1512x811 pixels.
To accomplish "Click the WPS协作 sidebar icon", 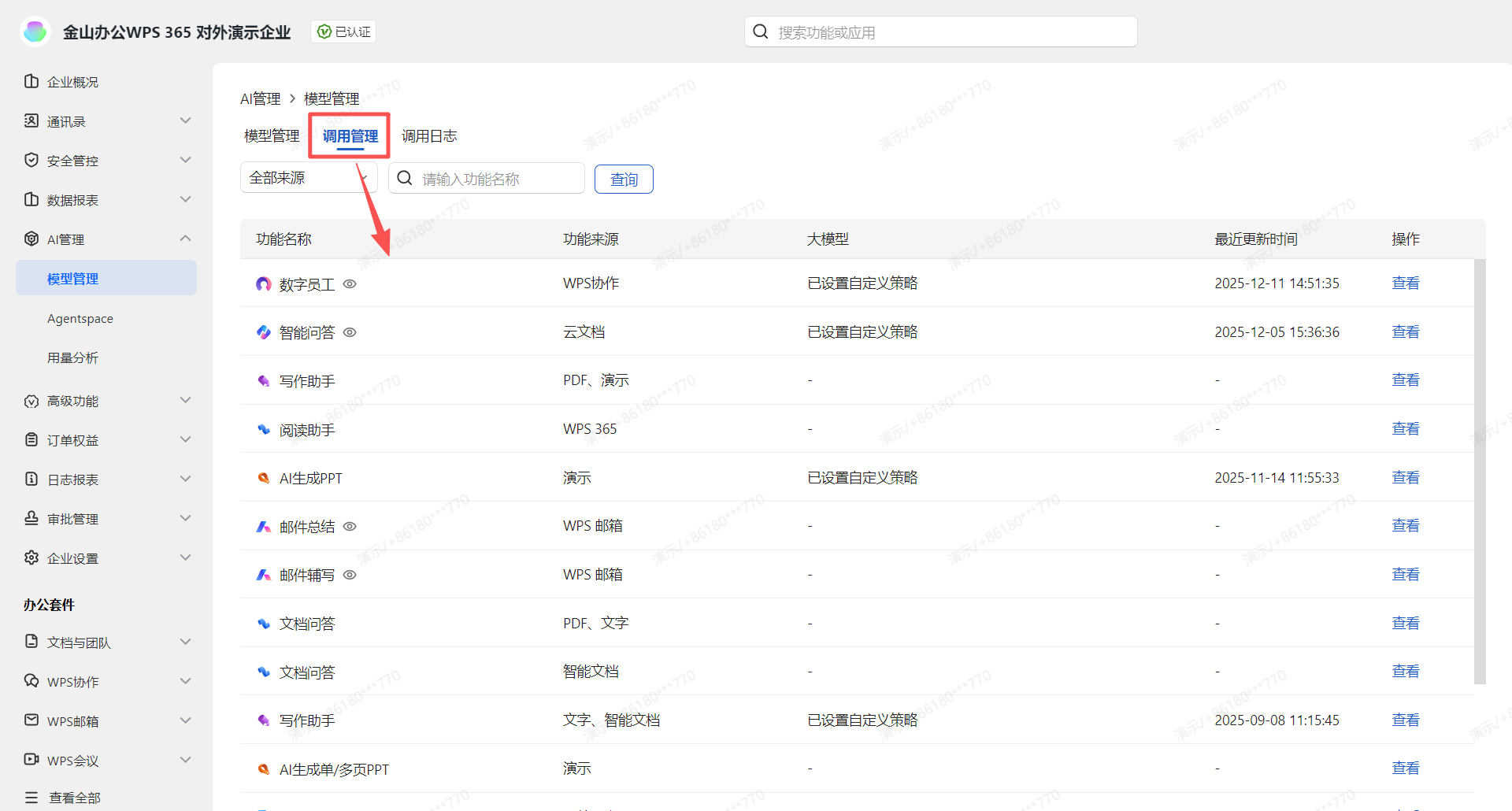I will pyautogui.click(x=31, y=681).
